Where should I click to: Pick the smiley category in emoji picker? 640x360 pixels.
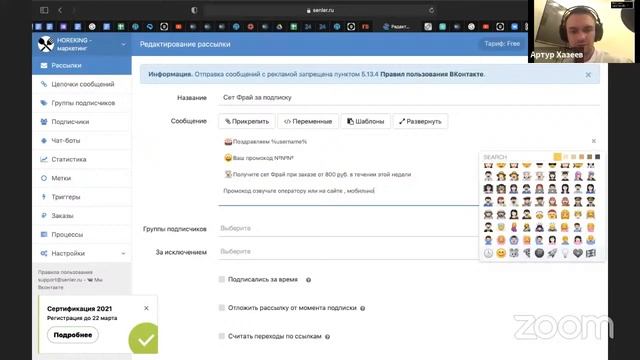coord(501,253)
